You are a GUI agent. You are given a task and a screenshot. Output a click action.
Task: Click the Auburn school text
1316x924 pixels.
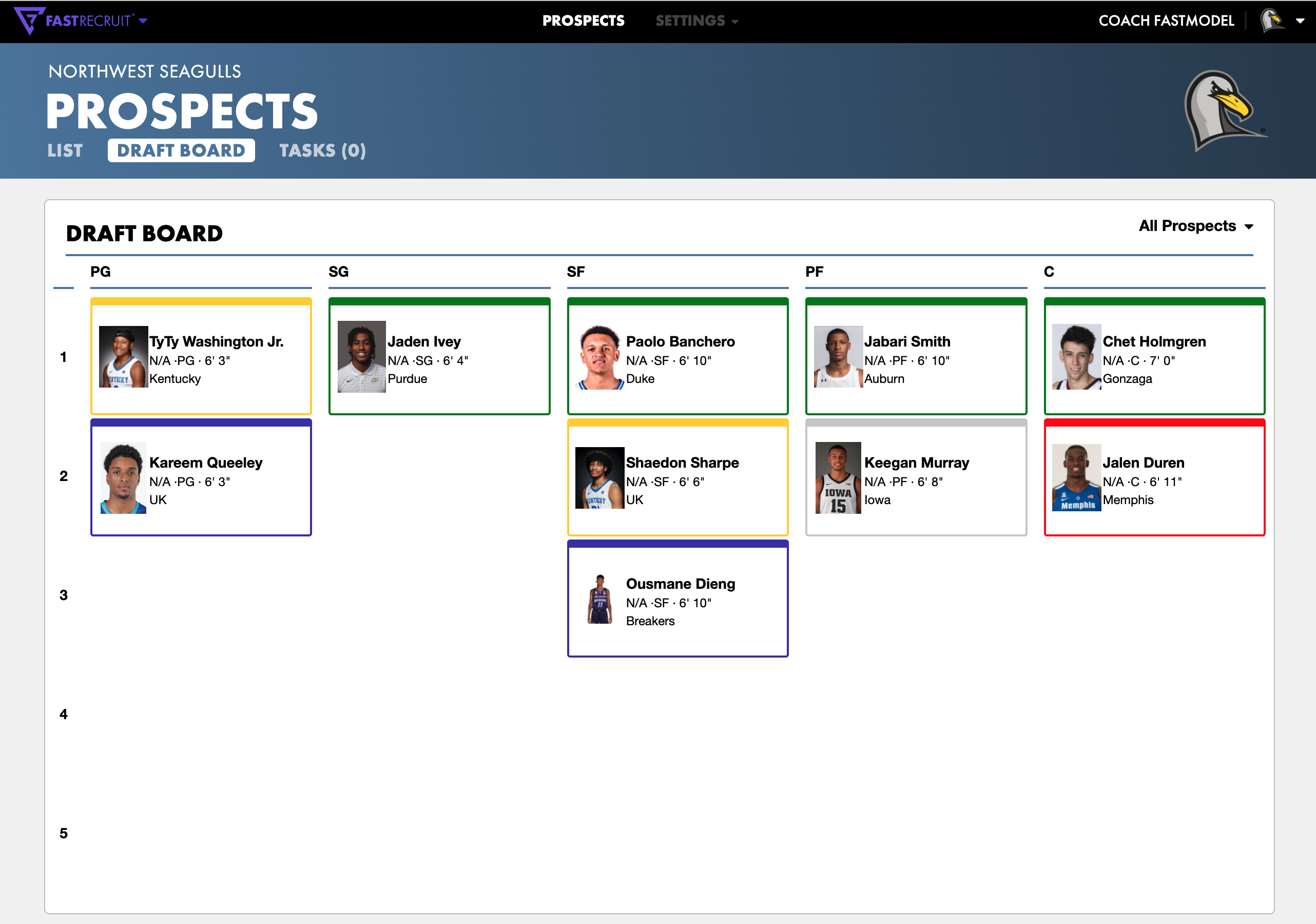pyautogui.click(x=884, y=379)
